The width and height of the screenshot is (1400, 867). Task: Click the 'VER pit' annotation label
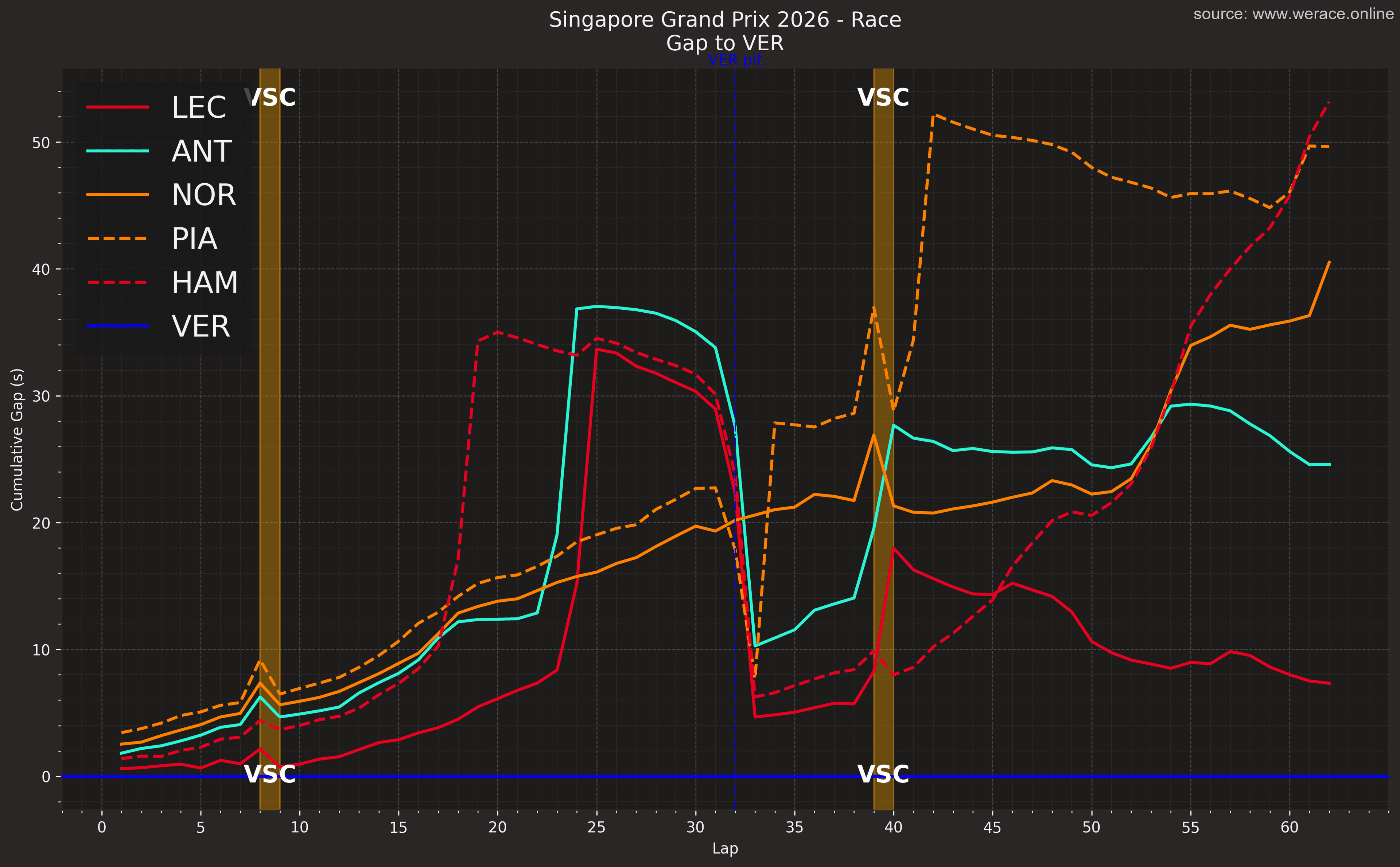[735, 60]
